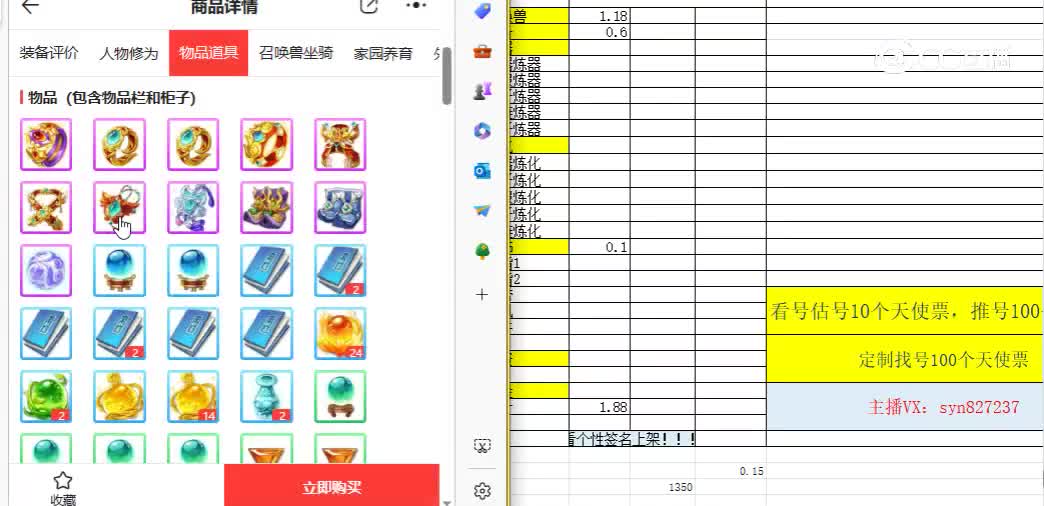This screenshot has height=506, width=1044.
Task: Select the spreadsheet cell containing 1.18
Action: (x=599, y=15)
